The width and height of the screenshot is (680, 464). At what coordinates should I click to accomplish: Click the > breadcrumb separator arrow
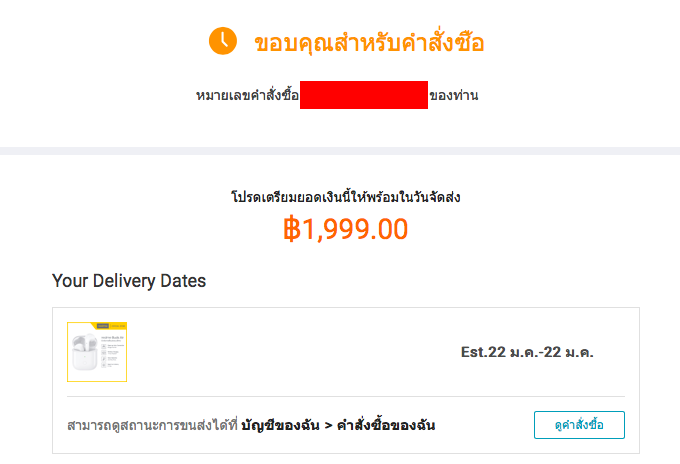pos(328,426)
